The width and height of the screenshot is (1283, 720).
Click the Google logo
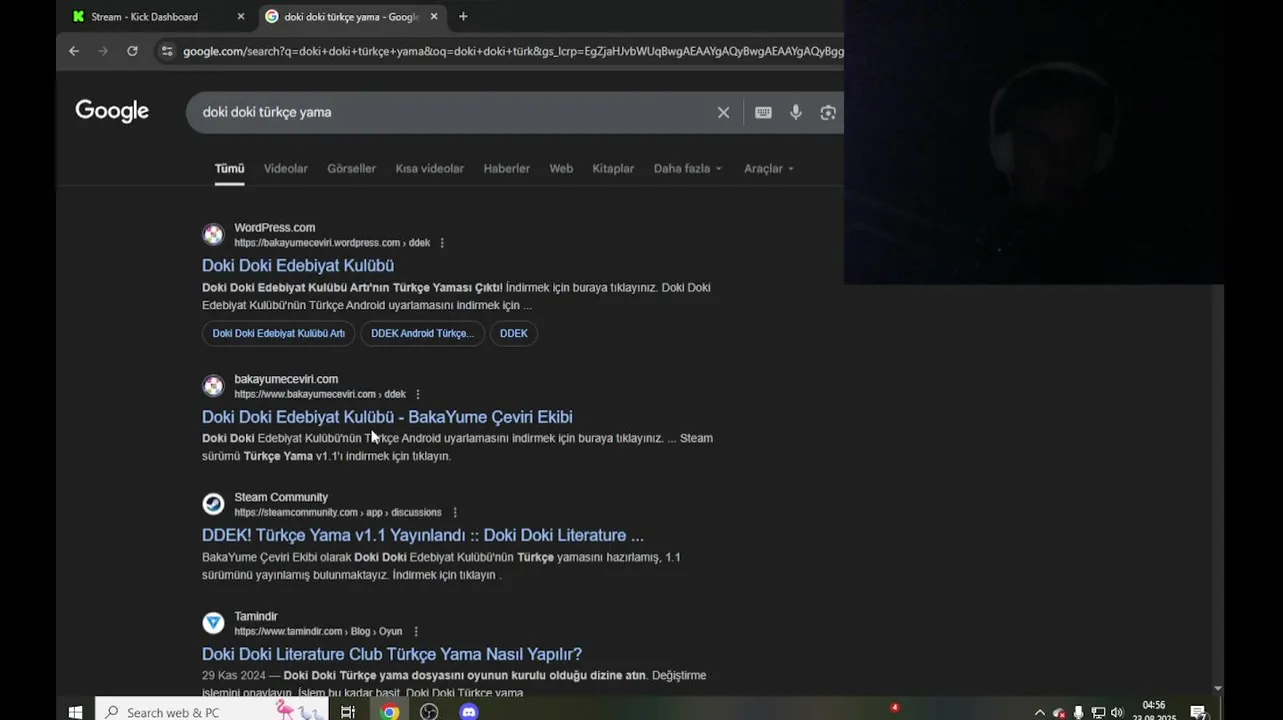(112, 111)
